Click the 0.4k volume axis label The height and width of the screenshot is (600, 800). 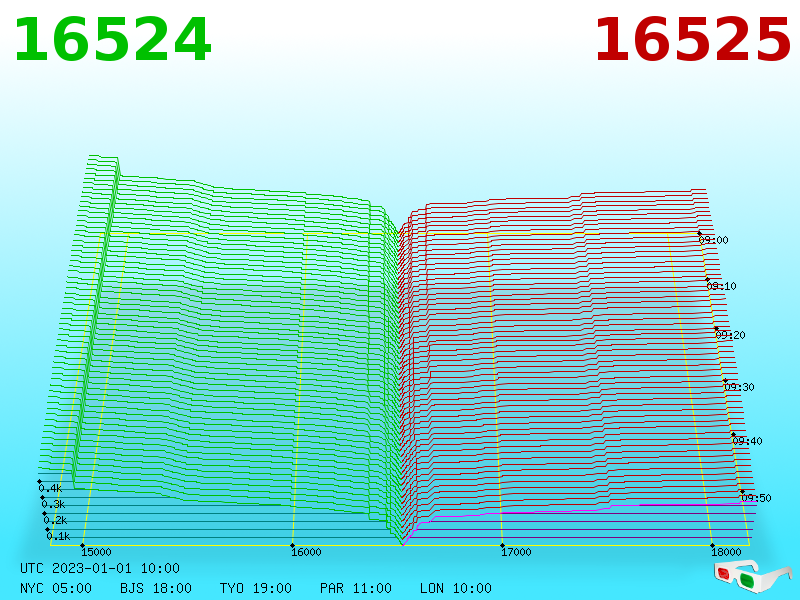pos(50,488)
